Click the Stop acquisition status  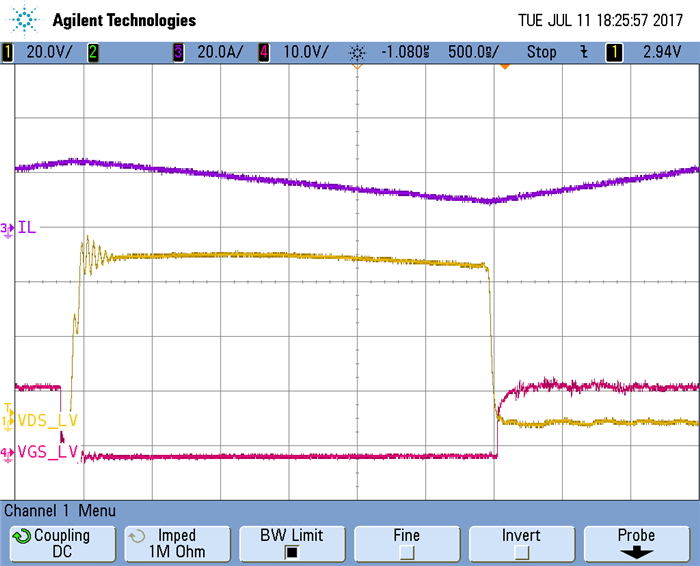[x=541, y=51]
